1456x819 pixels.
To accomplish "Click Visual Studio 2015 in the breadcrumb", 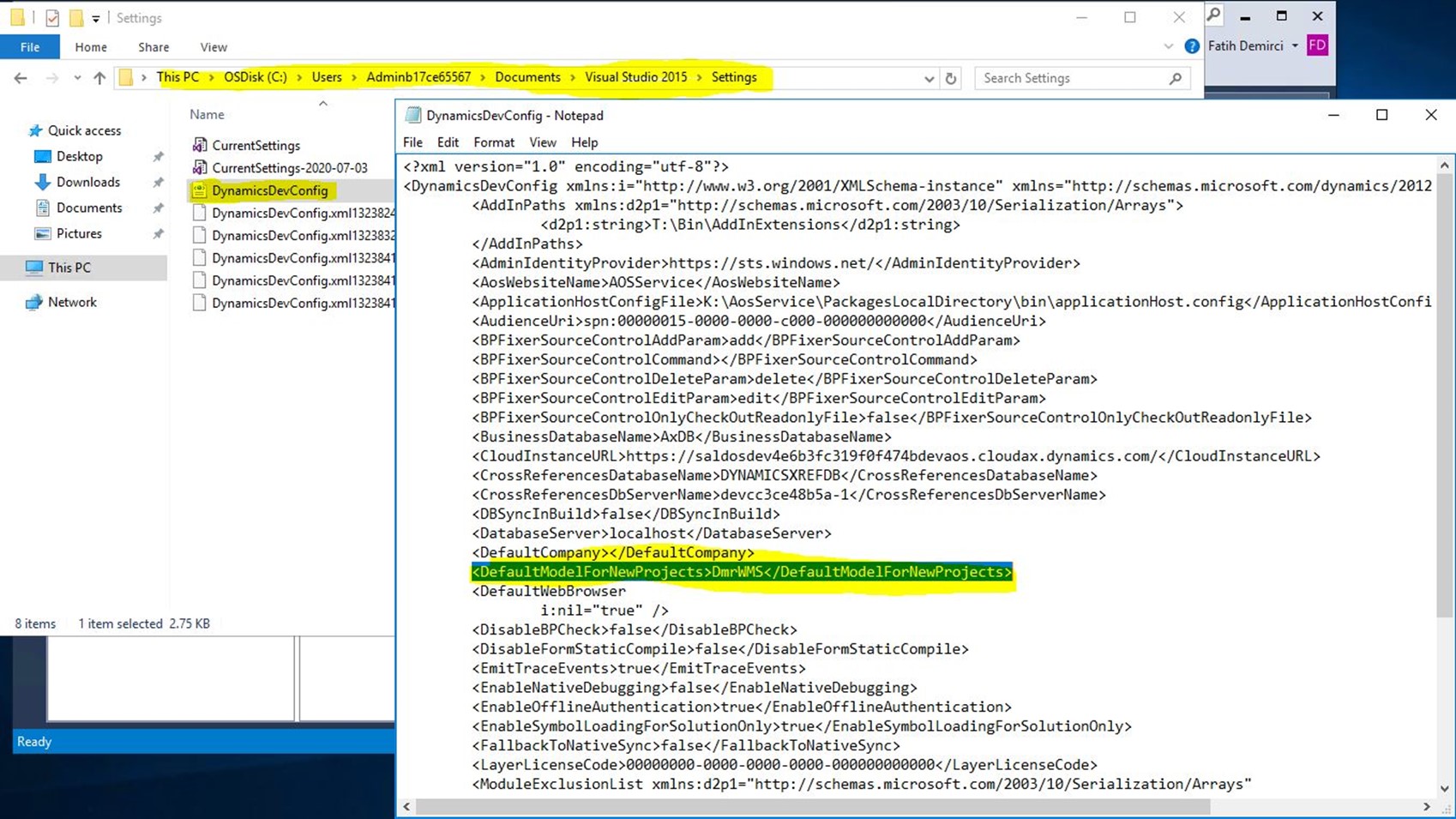I will (x=636, y=77).
